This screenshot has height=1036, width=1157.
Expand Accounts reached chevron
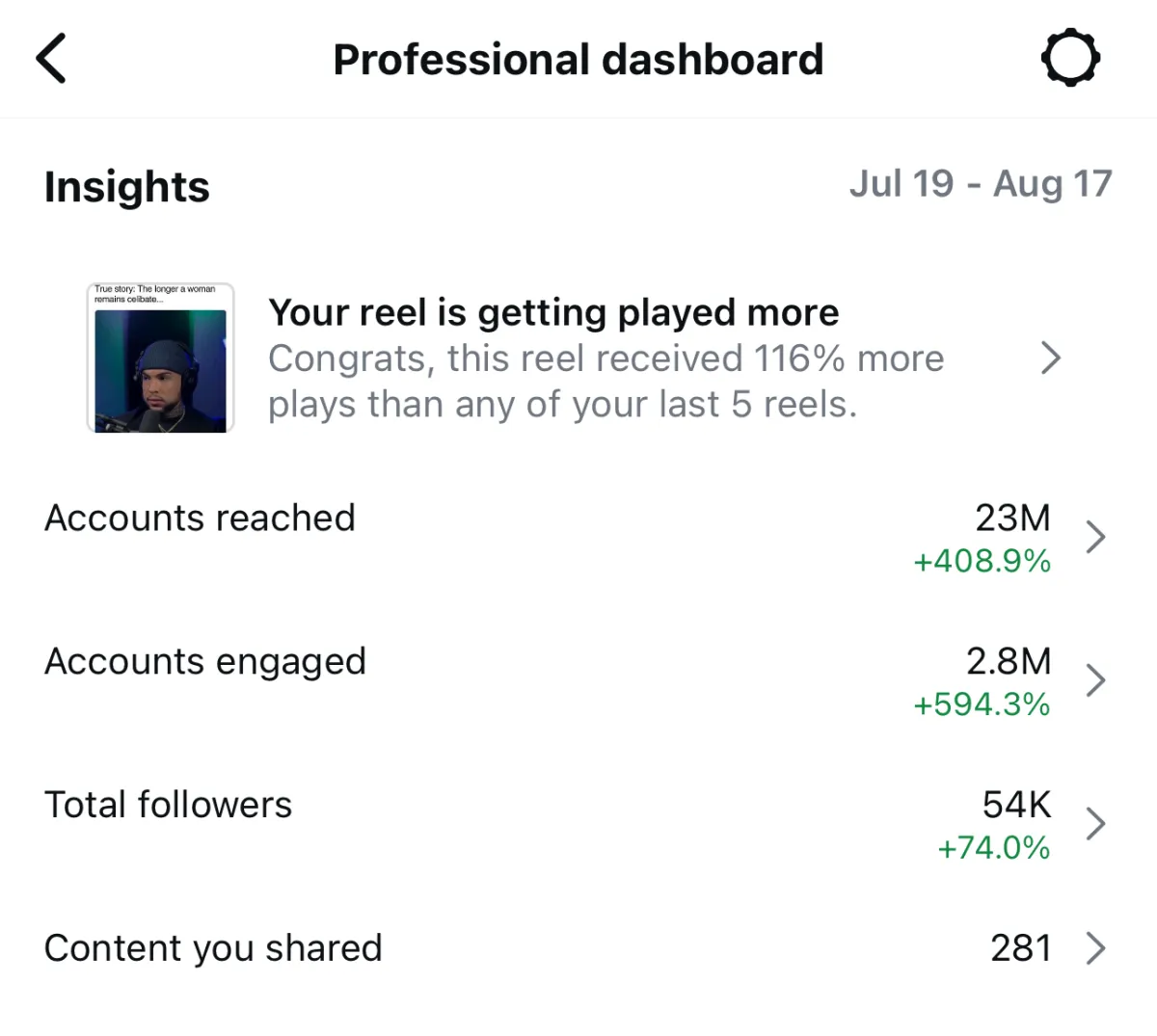tap(1095, 537)
